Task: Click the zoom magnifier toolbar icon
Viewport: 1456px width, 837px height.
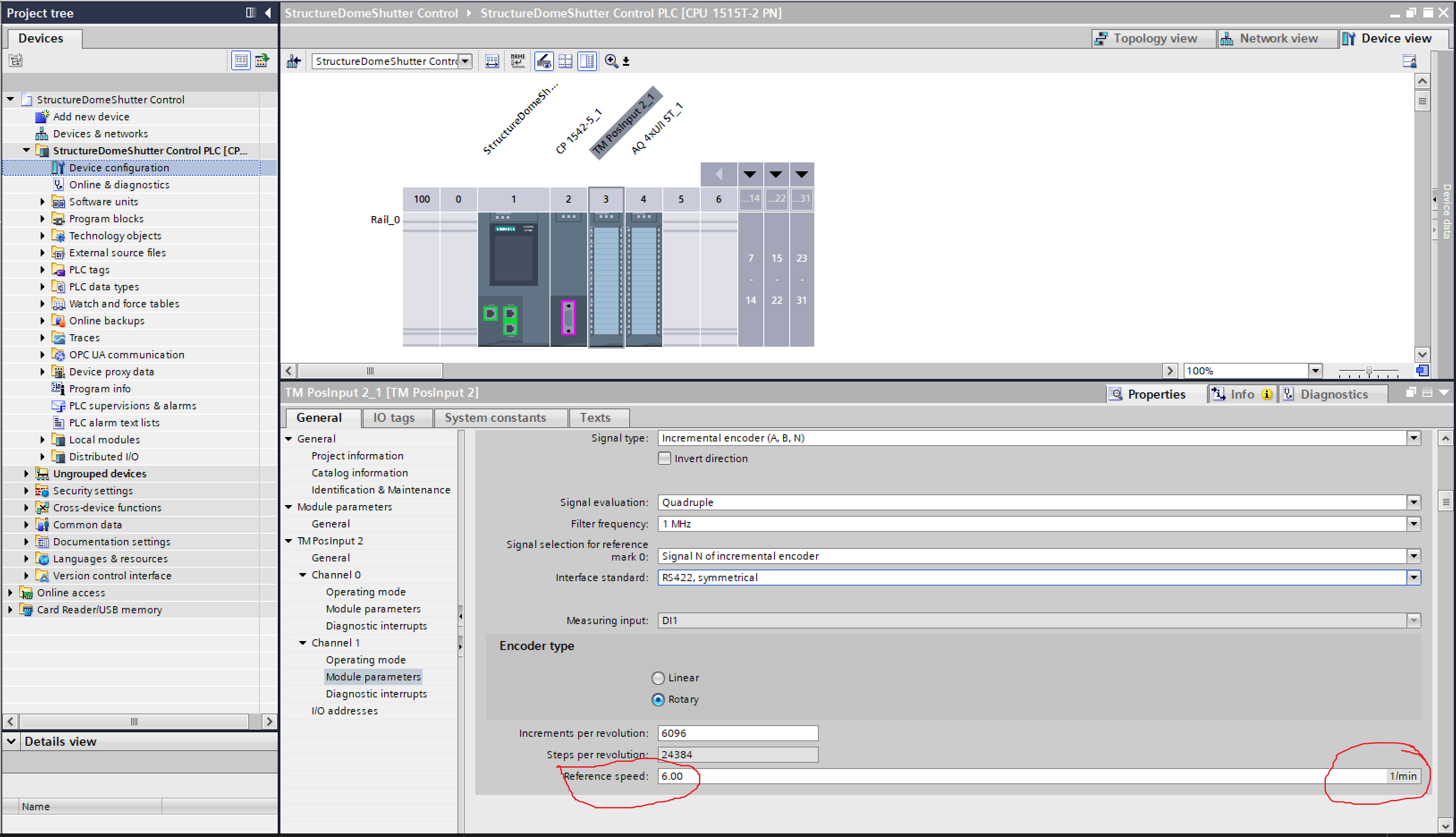Action: point(611,61)
